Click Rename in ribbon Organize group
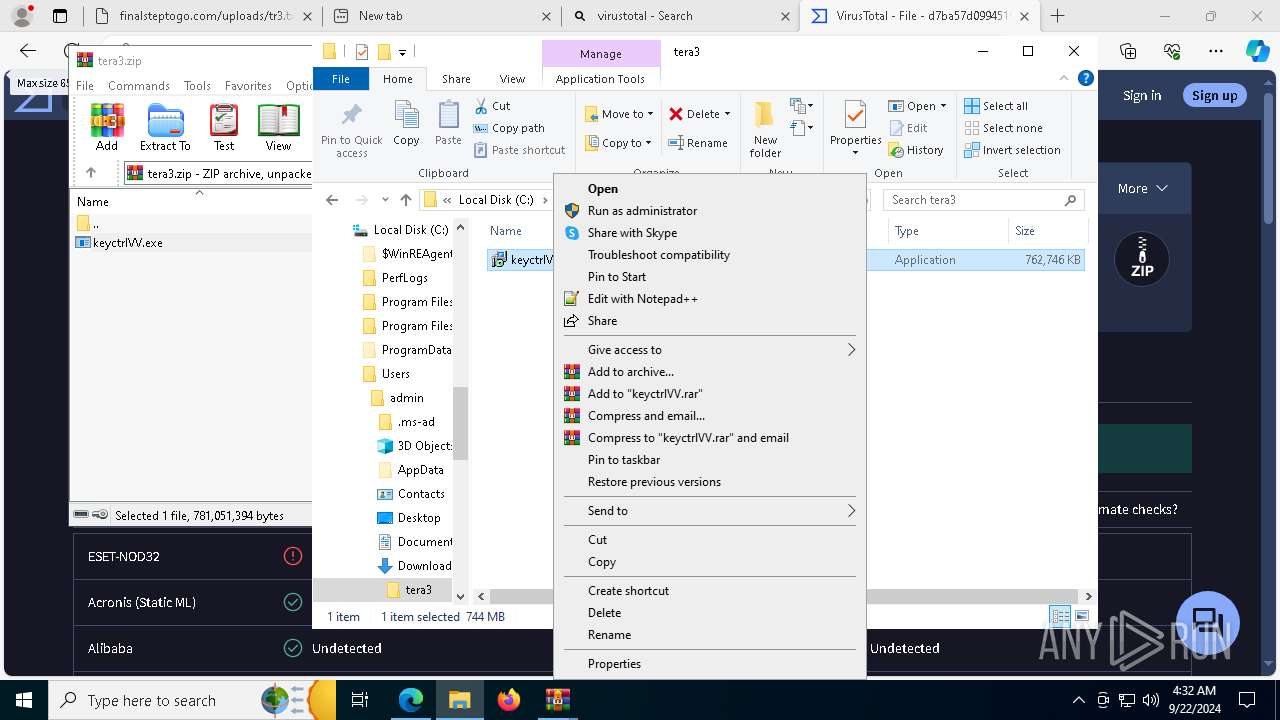This screenshot has height=720, width=1280. coord(698,143)
